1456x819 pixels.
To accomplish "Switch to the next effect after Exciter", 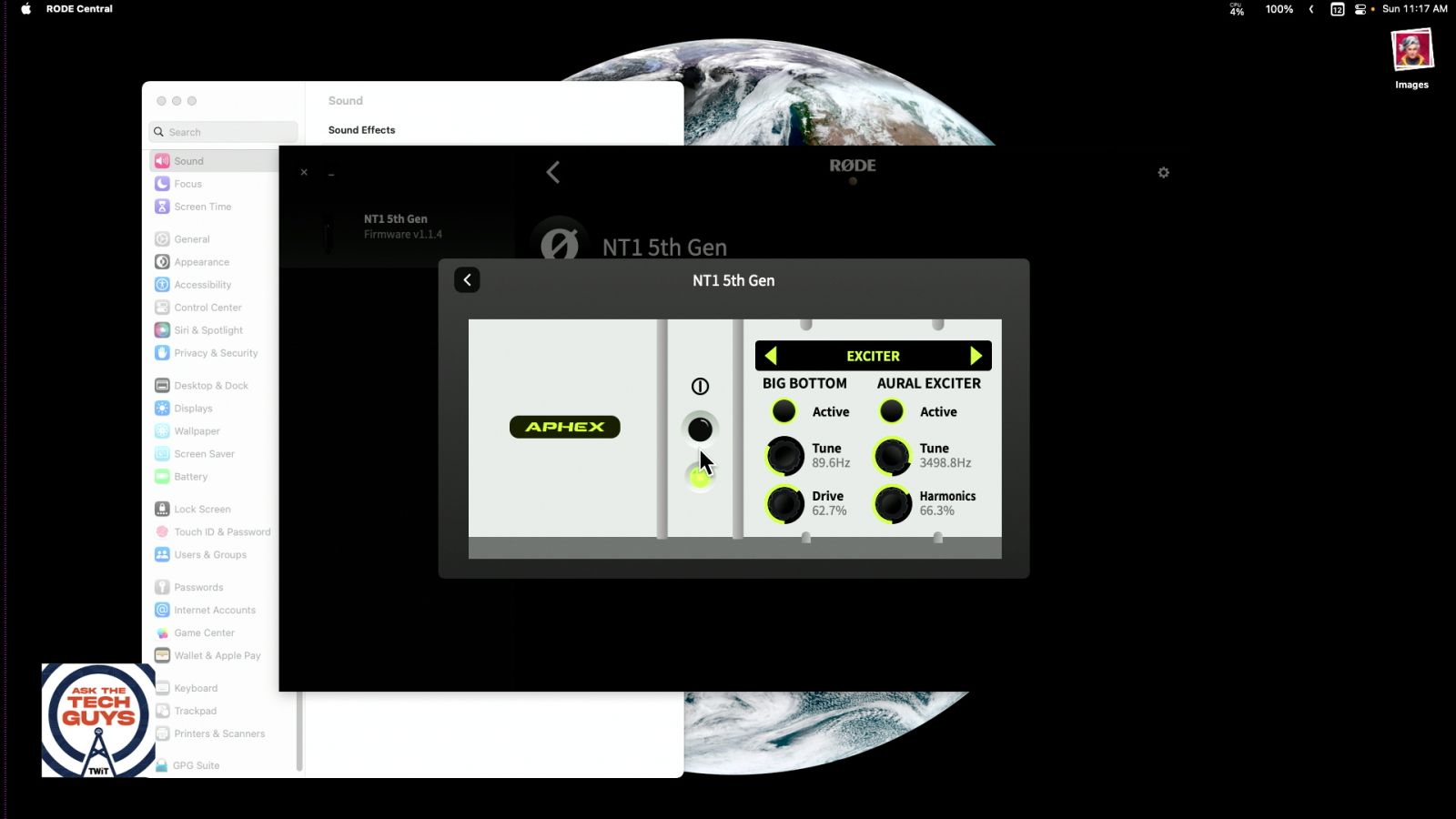I will (x=976, y=356).
